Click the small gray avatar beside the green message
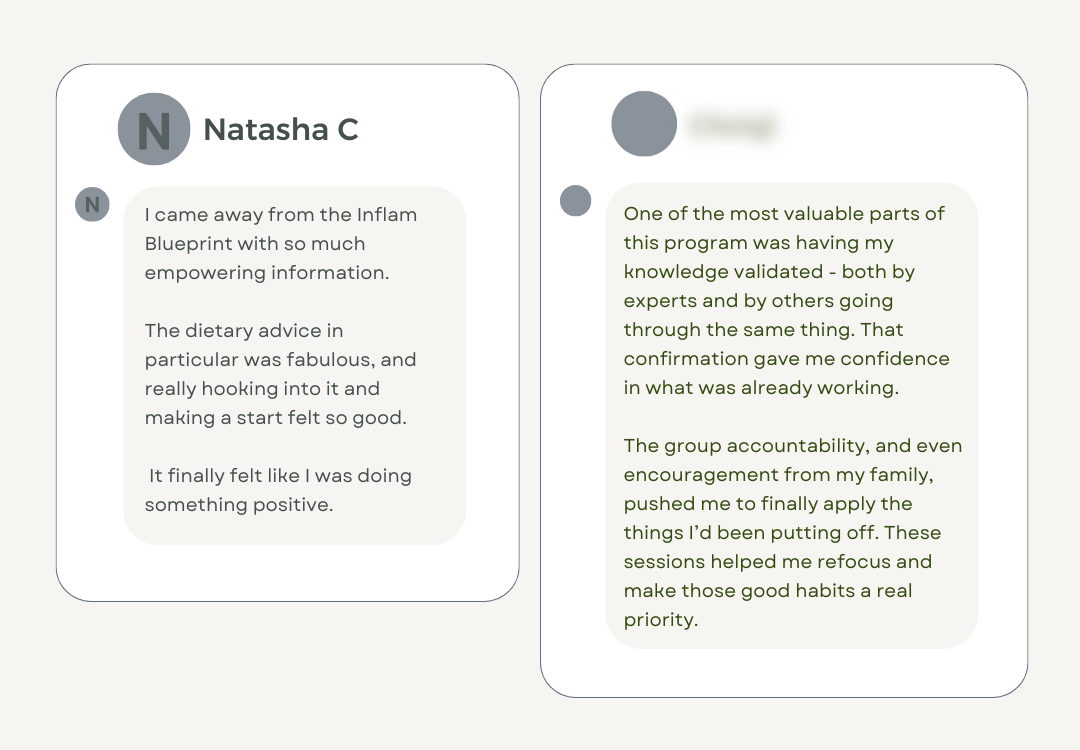1080x750 pixels. click(575, 201)
